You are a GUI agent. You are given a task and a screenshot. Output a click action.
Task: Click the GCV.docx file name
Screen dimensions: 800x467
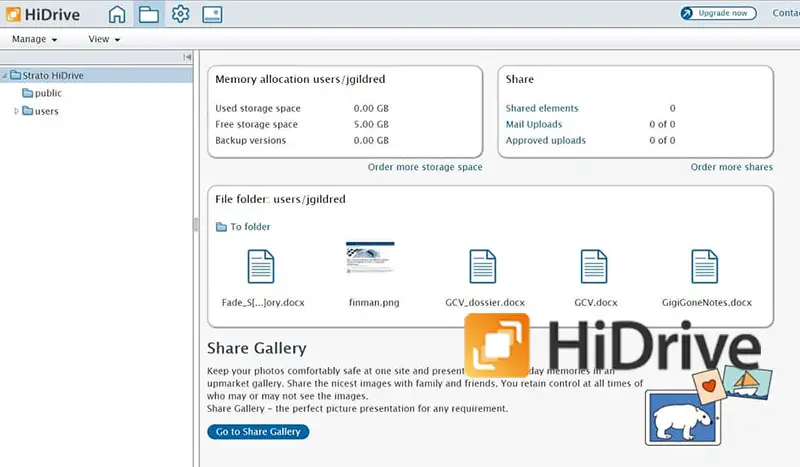pos(596,302)
